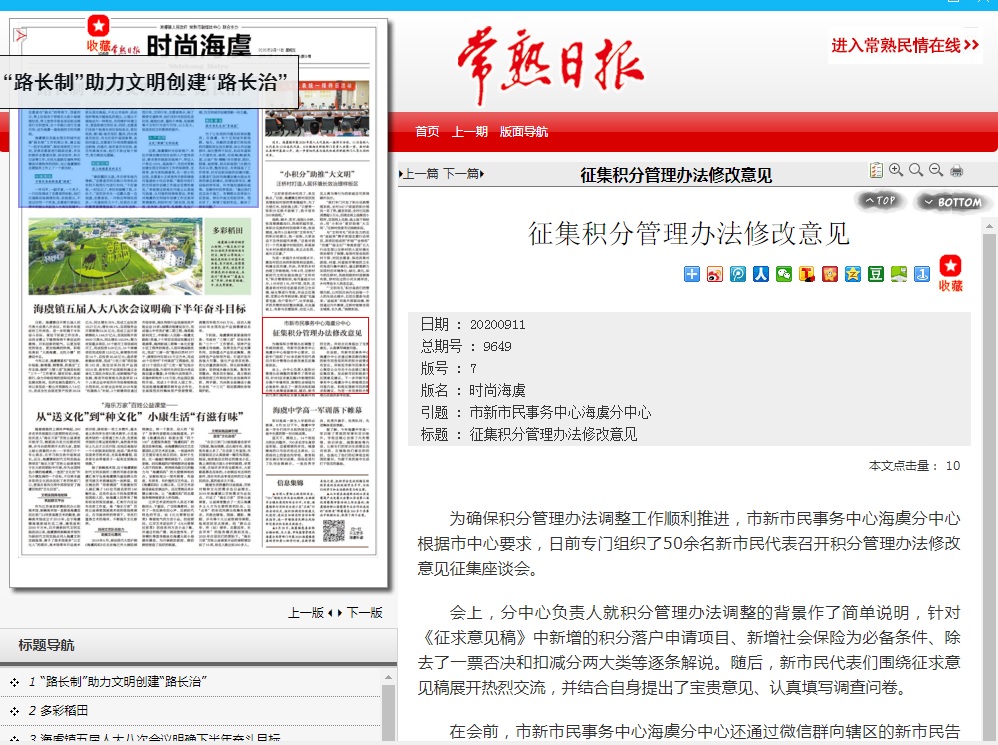The image size is (998, 745).
Task: Share the article to Douban (豆 icon)
Action: point(876,274)
